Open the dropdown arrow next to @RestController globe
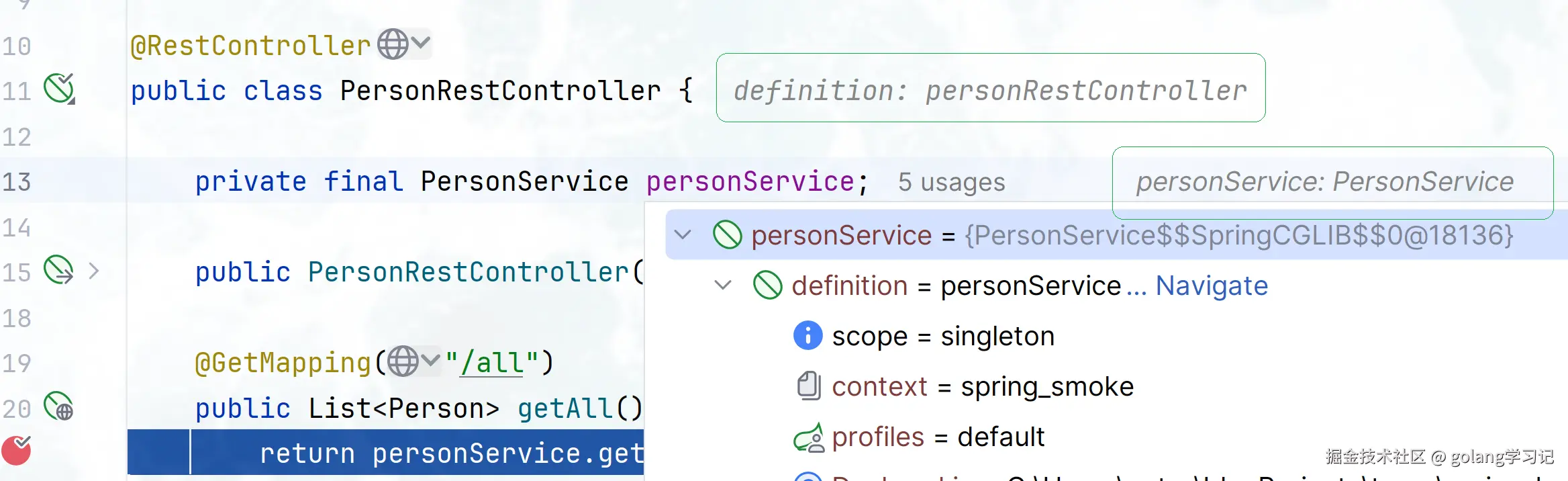This screenshot has width=1568, height=481. click(421, 43)
